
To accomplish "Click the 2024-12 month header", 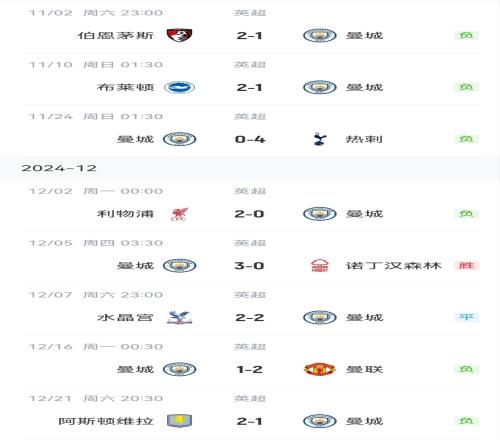I will coord(59,168).
